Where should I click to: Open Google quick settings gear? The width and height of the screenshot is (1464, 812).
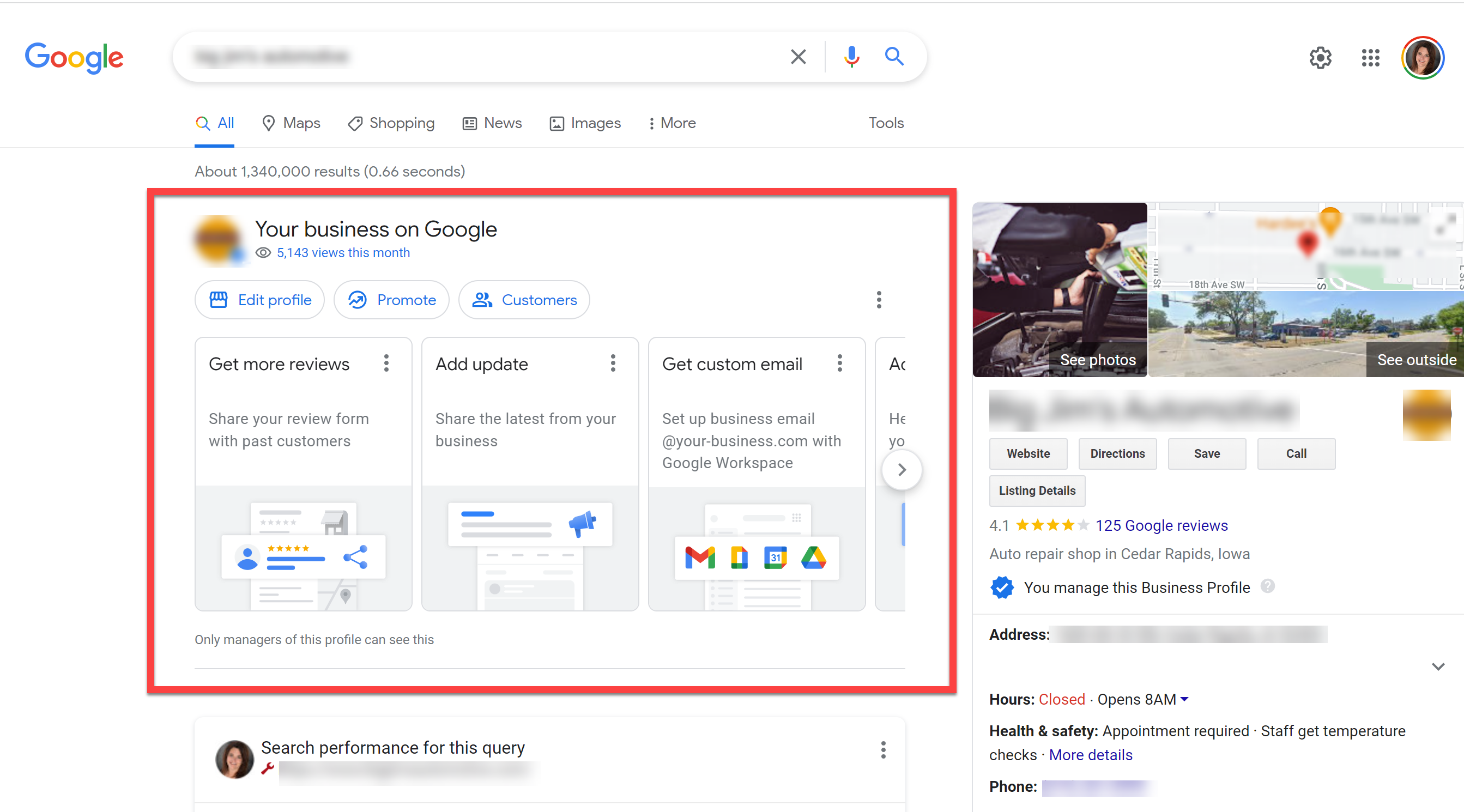[1320, 57]
